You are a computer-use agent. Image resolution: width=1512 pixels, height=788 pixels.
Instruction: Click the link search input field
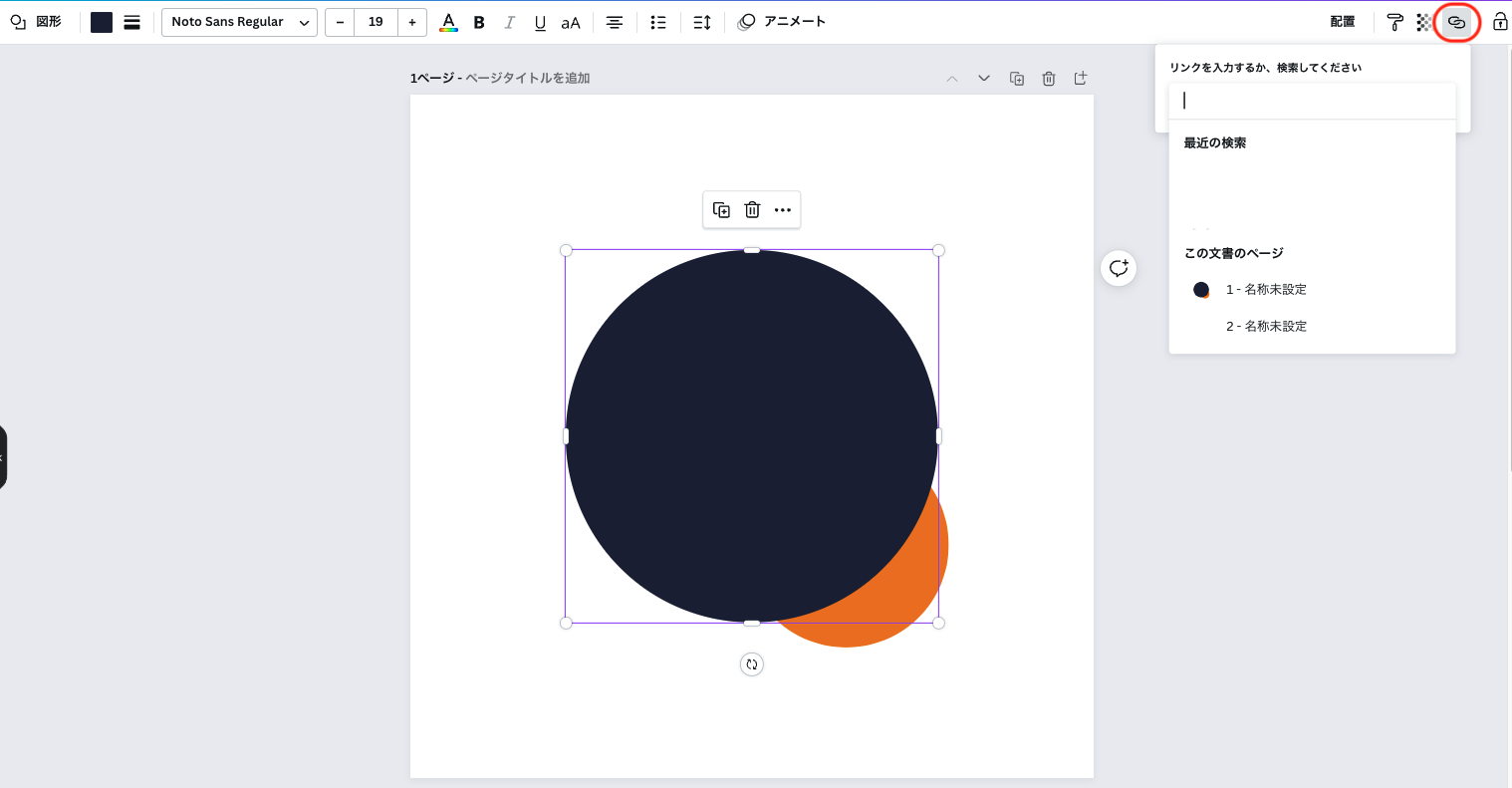1312,100
